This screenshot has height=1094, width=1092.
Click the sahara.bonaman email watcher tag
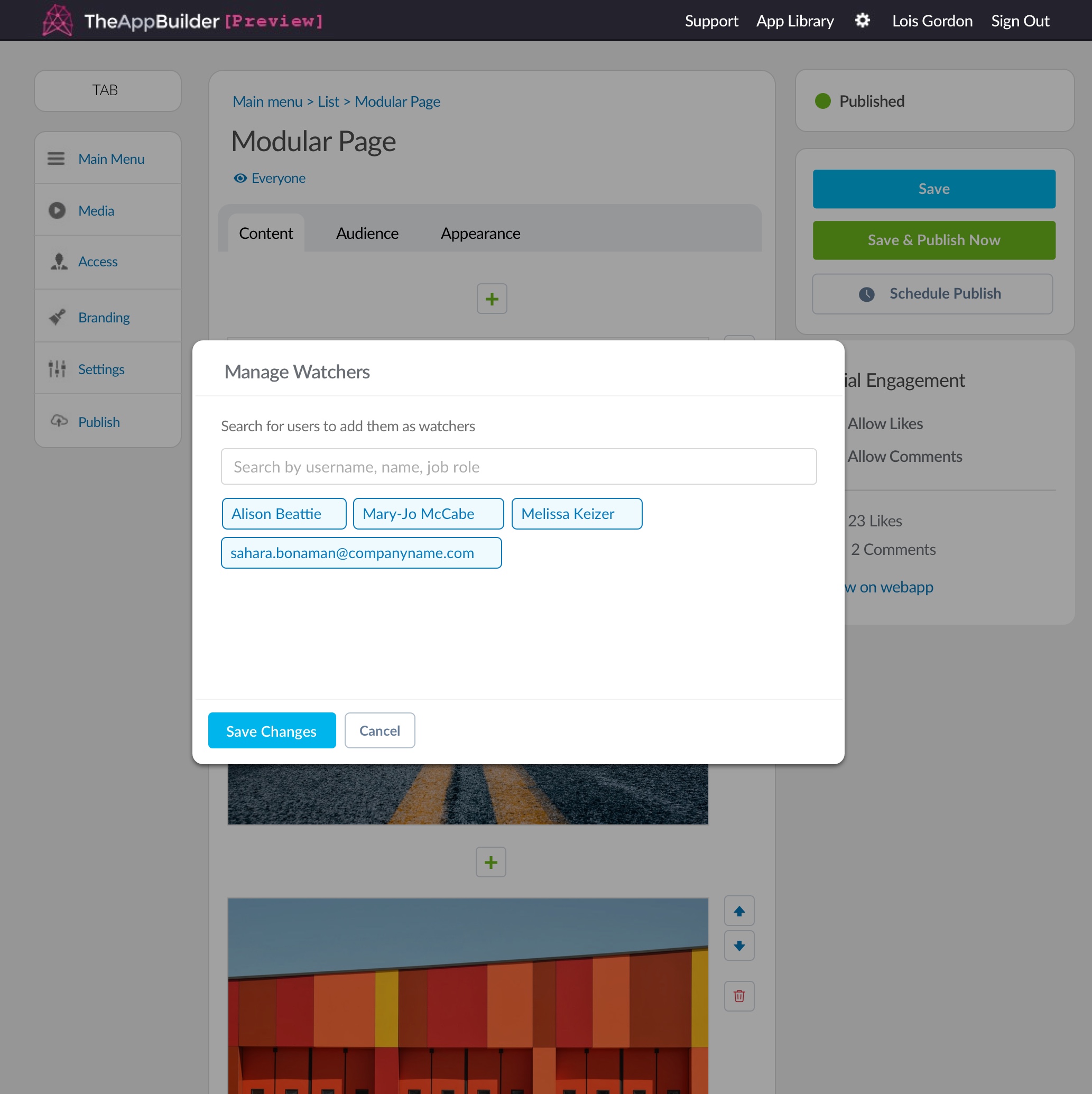[x=361, y=552]
